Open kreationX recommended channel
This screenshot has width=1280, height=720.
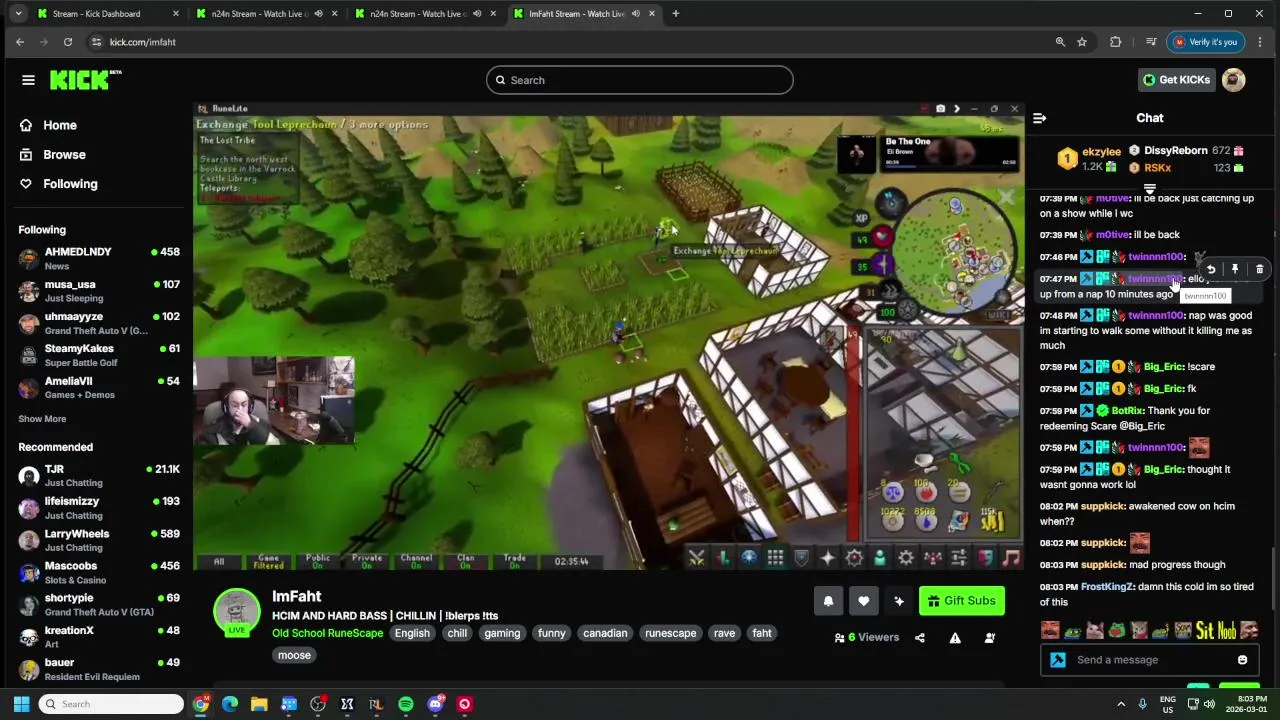coord(98,637)
